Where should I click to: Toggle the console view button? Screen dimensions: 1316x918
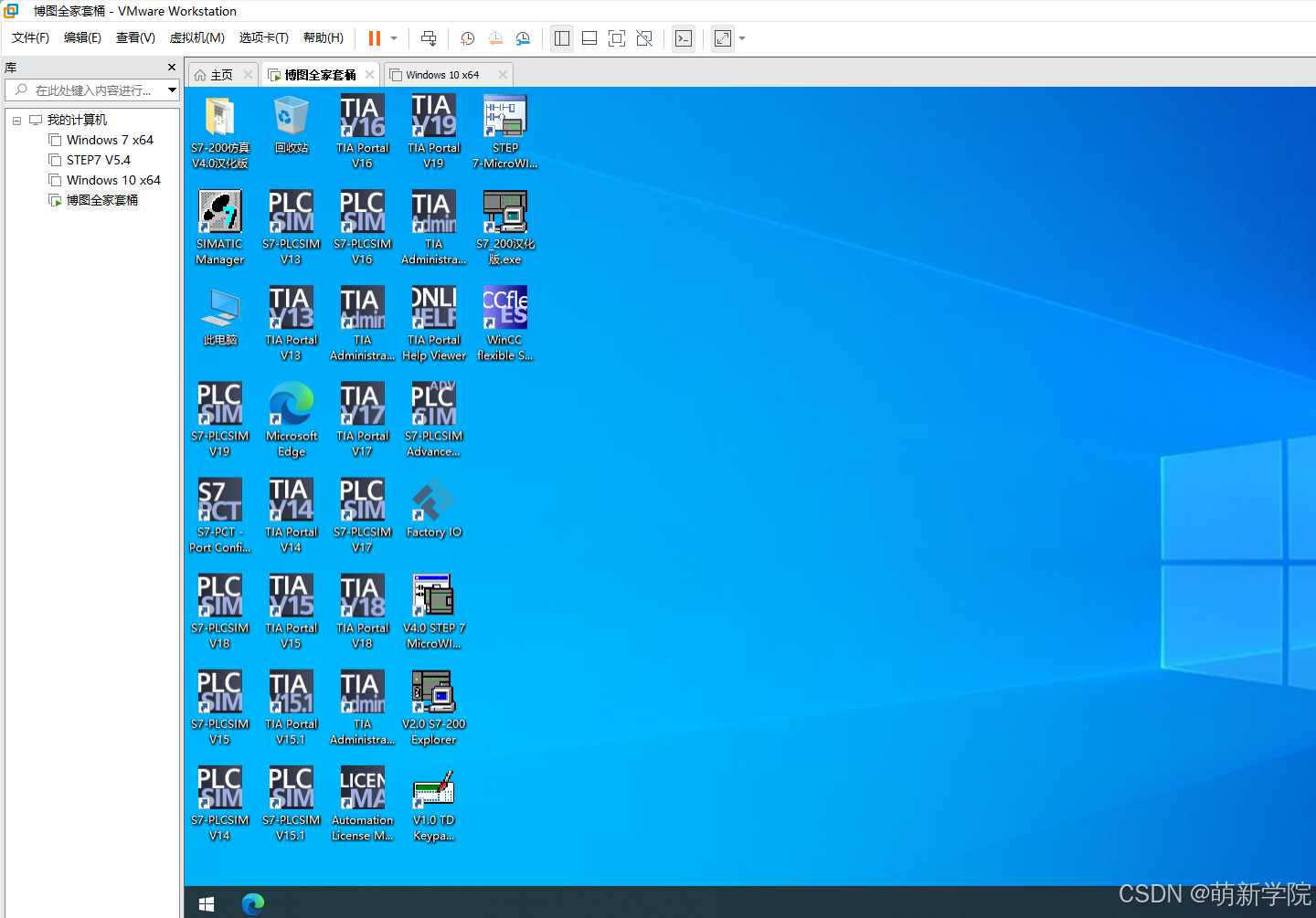pyautogui.click(x=684, y=38)
